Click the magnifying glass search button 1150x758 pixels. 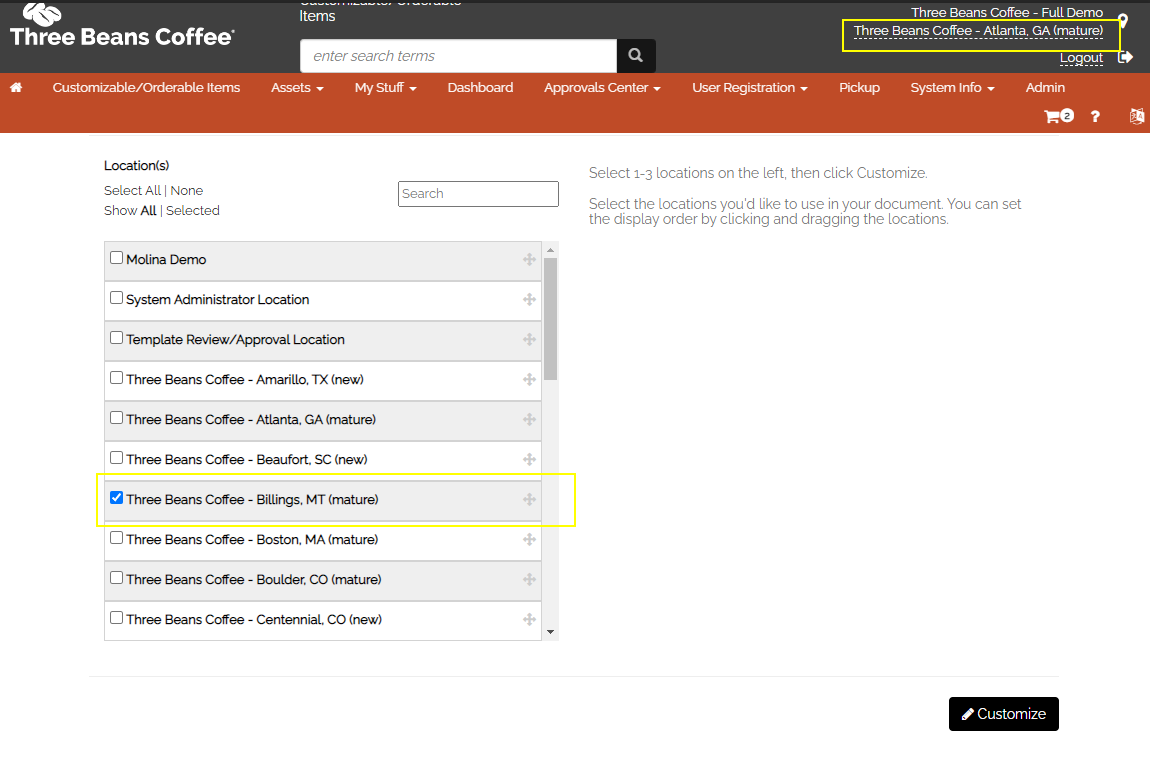click(x=636, y=56)
